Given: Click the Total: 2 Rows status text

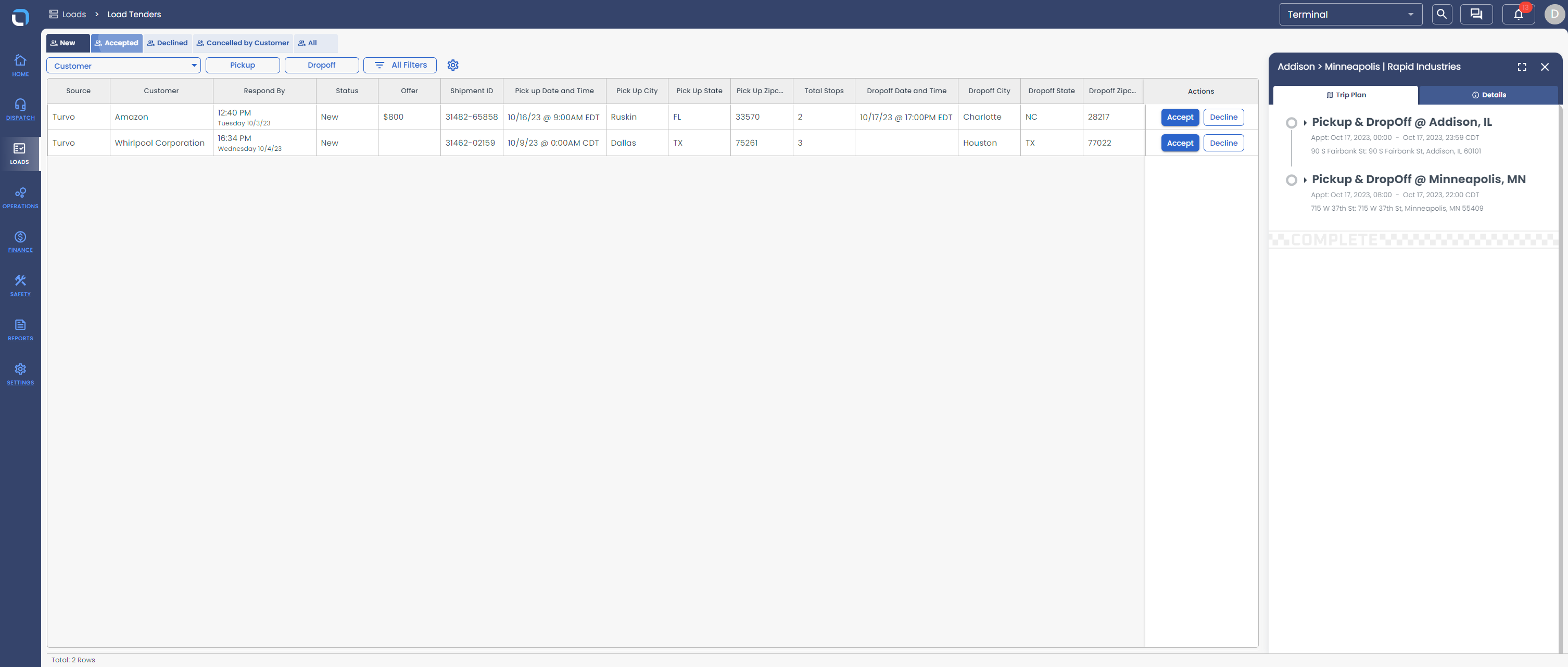Looking at the screenshot, I should tap(73, 660).
